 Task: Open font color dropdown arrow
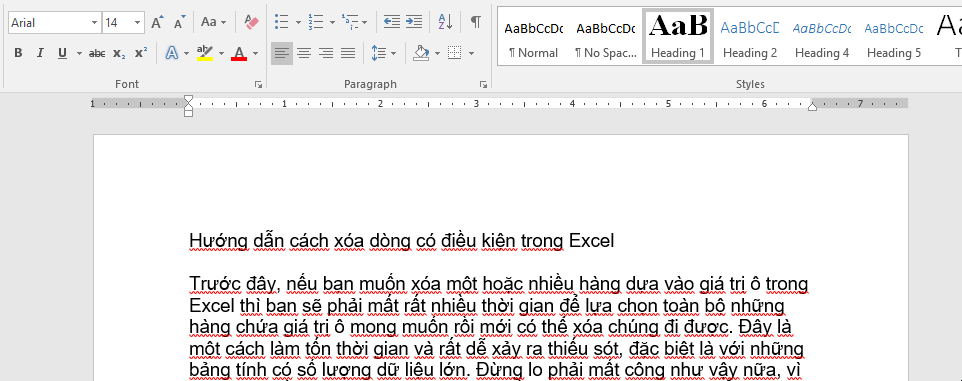tap(255, 53)
